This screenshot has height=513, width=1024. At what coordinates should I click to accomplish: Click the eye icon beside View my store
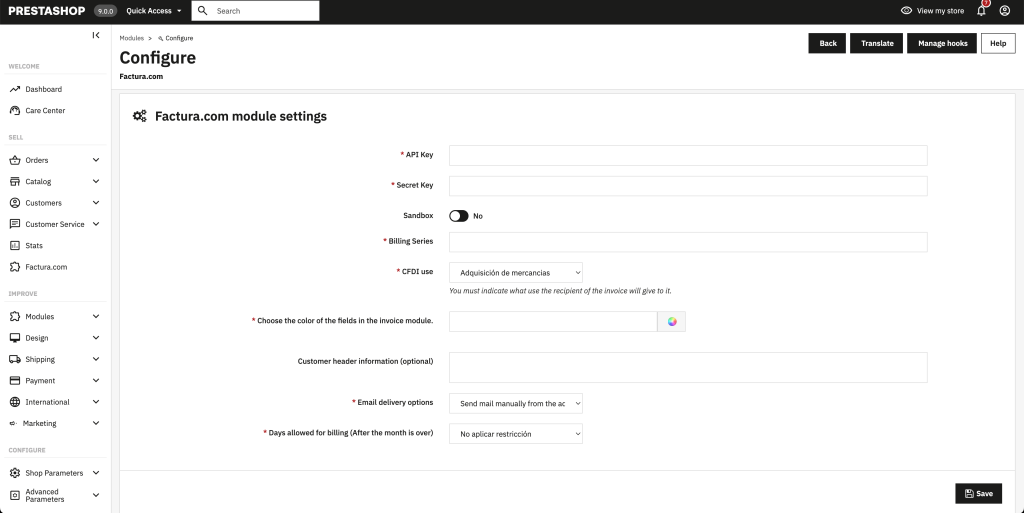pos(906,10)
